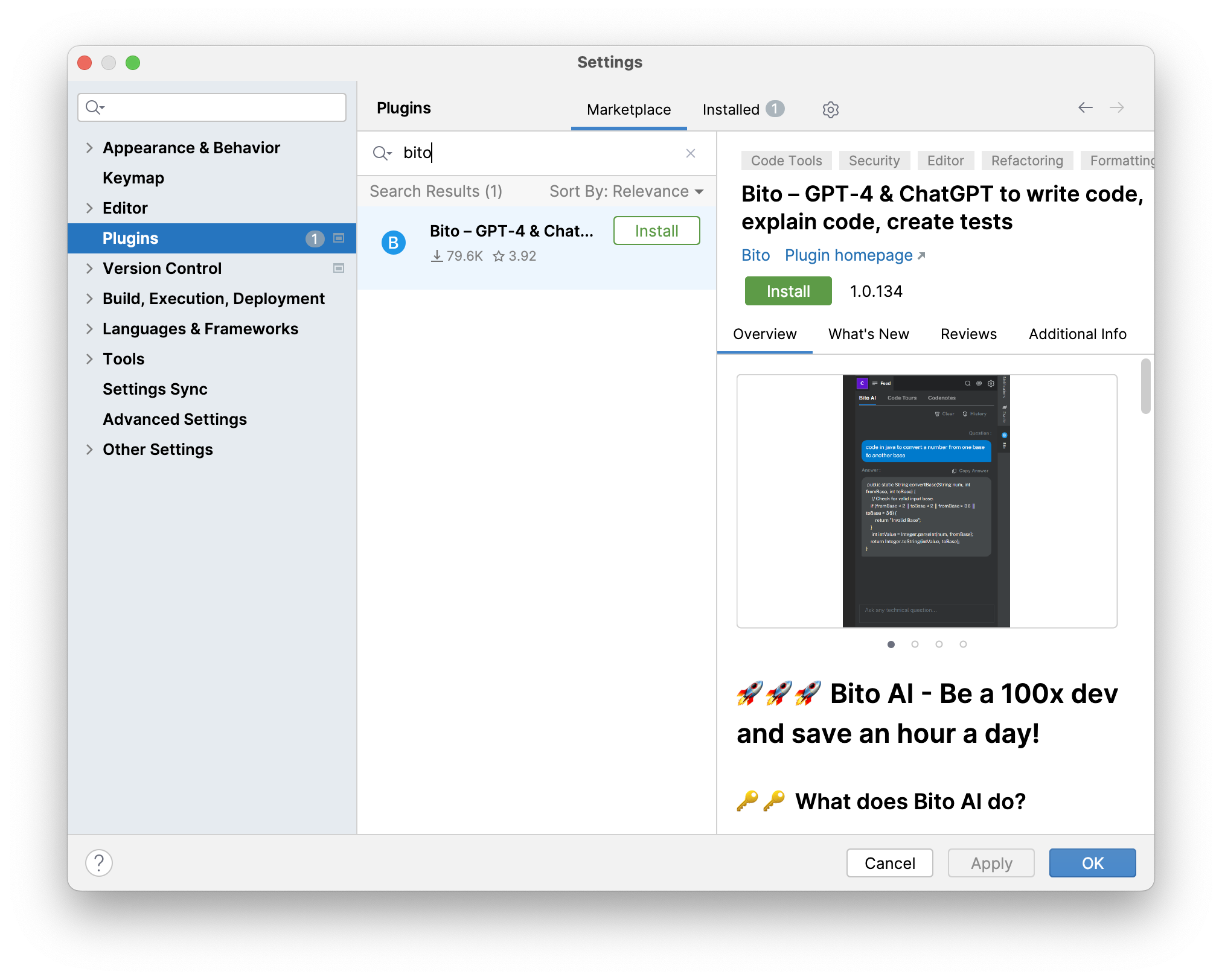Click the version number 1.0.134
The height and width of the screenshot is (980, 1222).
875,291
